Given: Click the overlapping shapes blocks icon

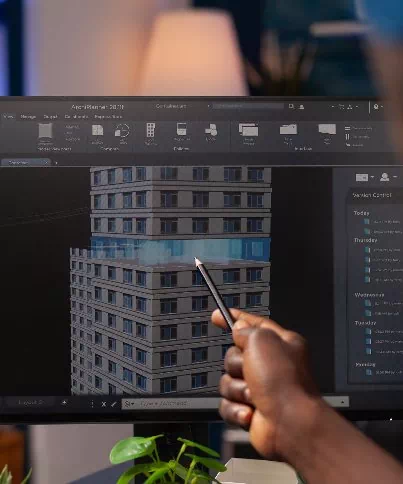Looking at the screenshot, I should pos(211,130).
